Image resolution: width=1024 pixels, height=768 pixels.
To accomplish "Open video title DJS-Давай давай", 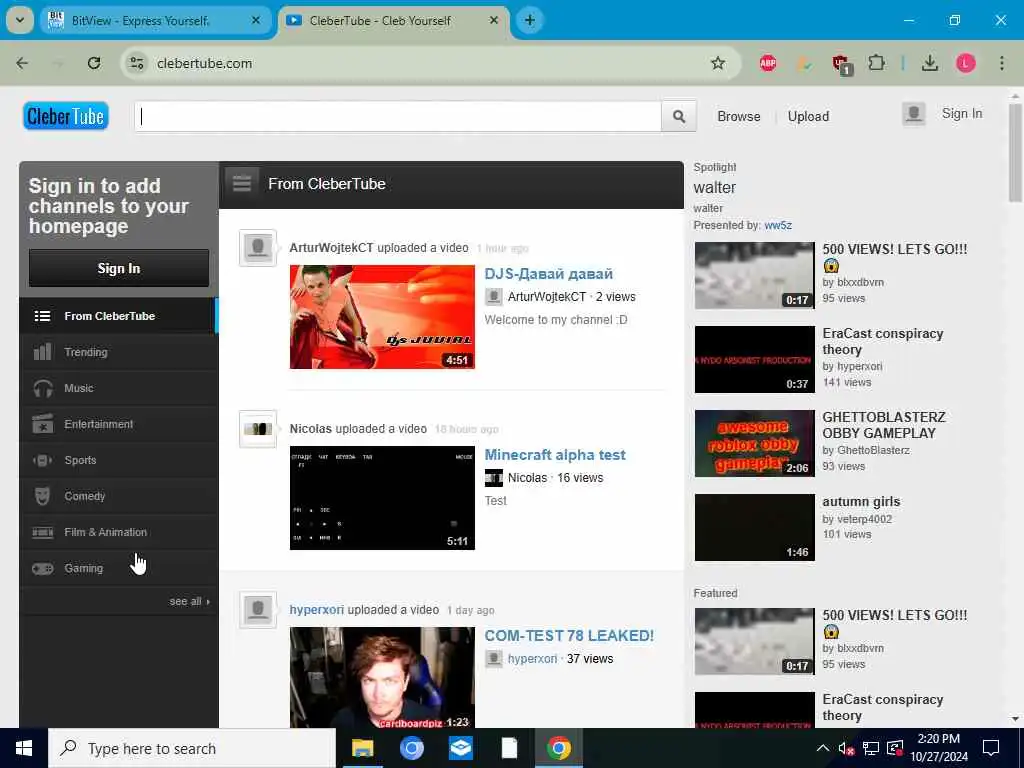I will (x=549, y=274).
